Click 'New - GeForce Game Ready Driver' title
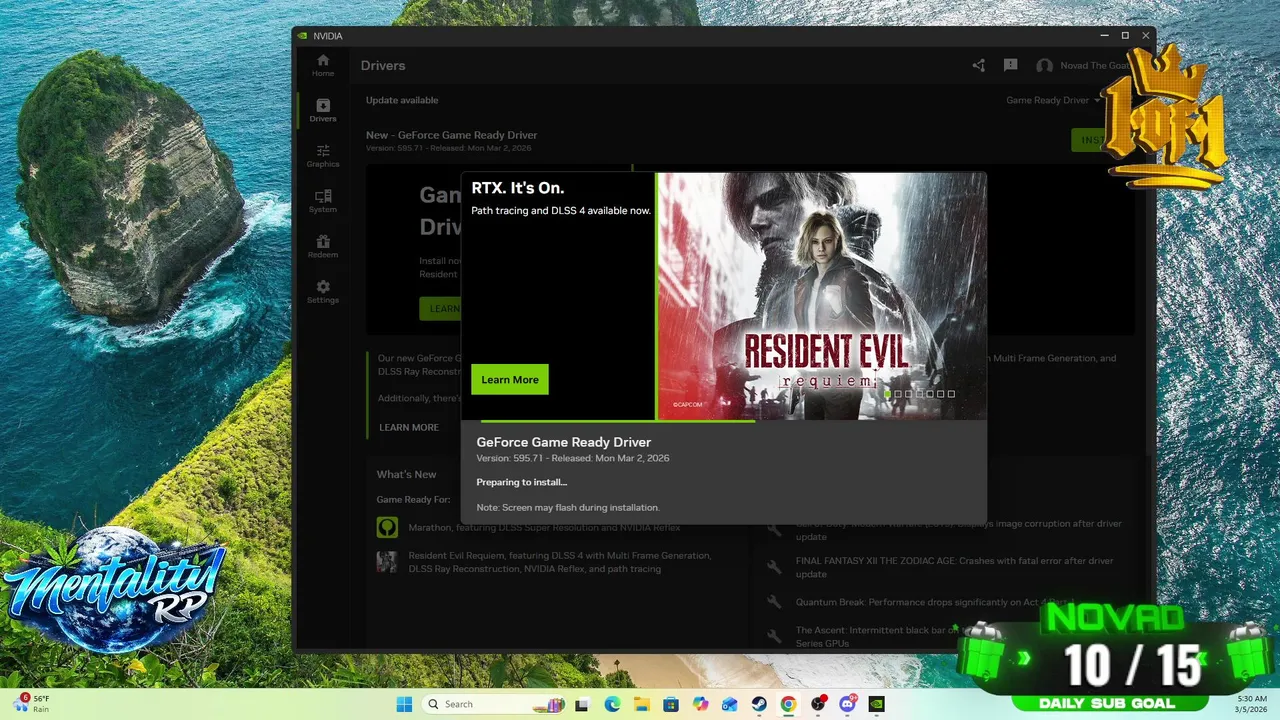The height and width of the screenshot is (720, 1280). tap(451, 135)
